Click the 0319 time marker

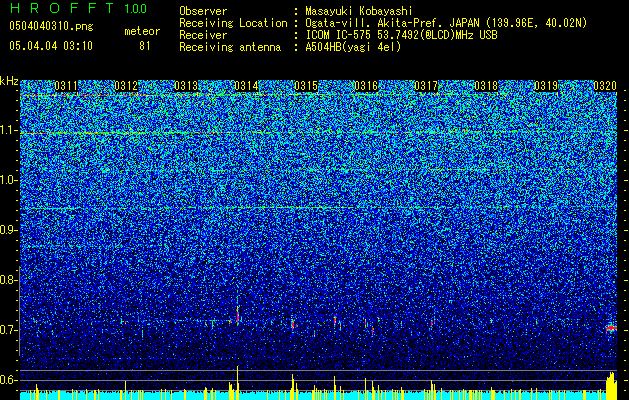point(546,86)
